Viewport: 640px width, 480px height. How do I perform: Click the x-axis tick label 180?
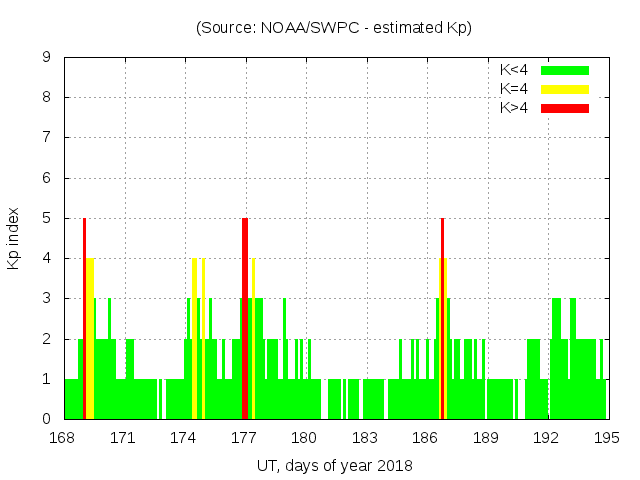304,438
